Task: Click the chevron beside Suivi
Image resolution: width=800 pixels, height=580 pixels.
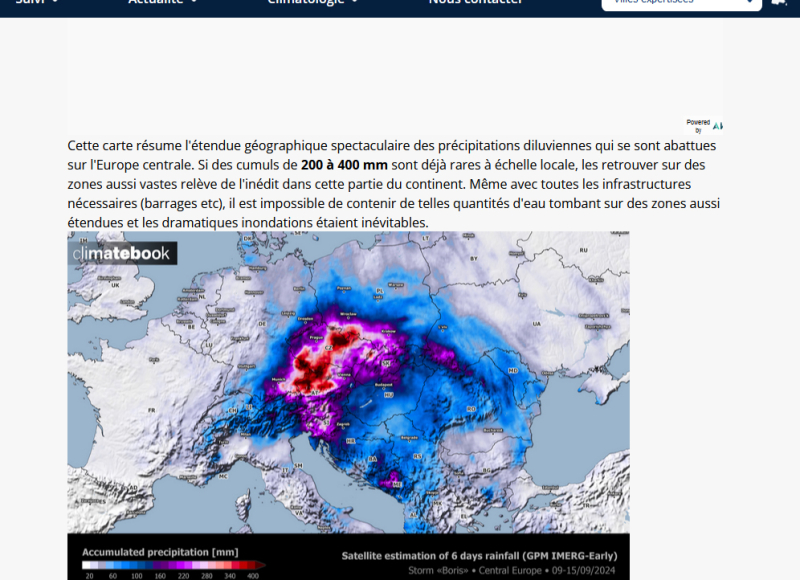Action: point(54,3)
